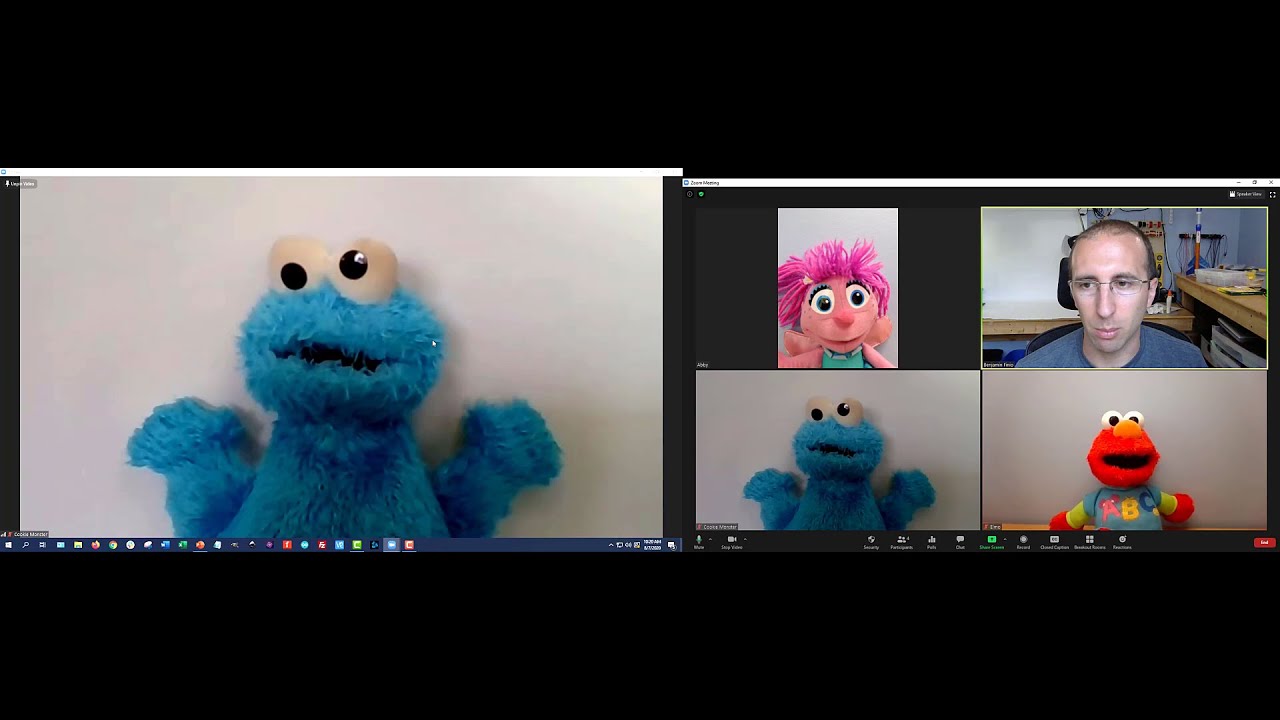Viewport: 1280px width, 720px height.
Task: Open Windows taskbar search
Action: pos(25,545)
